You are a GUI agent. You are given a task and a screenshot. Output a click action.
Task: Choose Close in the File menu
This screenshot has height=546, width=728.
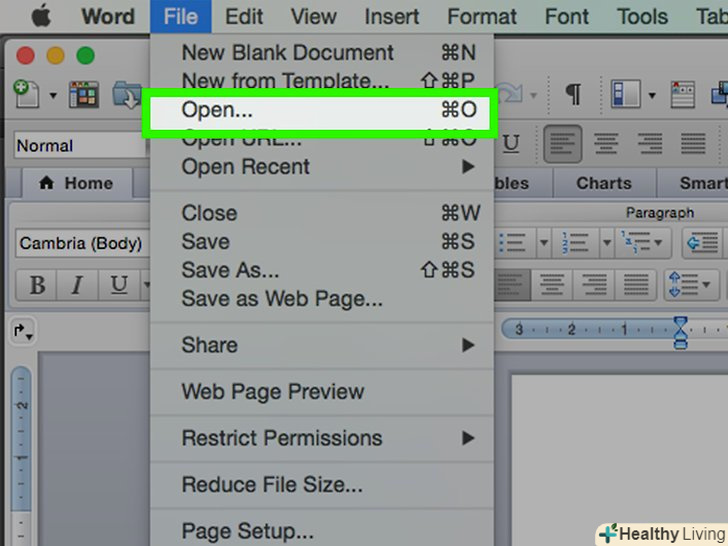tap(322, 213)
